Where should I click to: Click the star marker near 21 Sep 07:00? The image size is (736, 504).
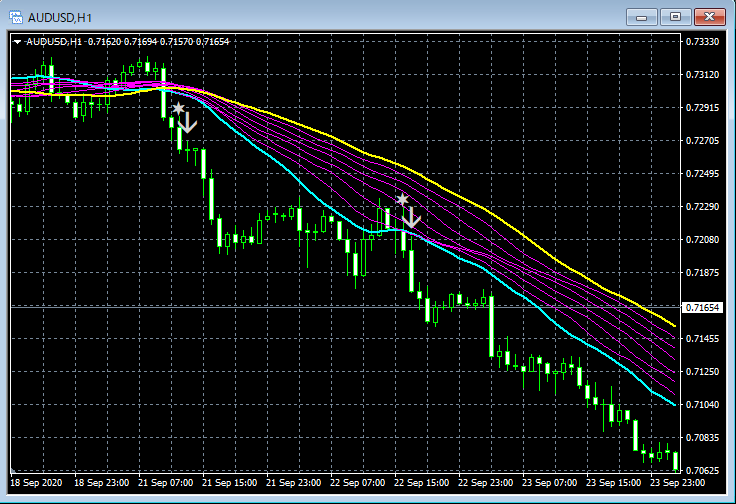(178, 108)
